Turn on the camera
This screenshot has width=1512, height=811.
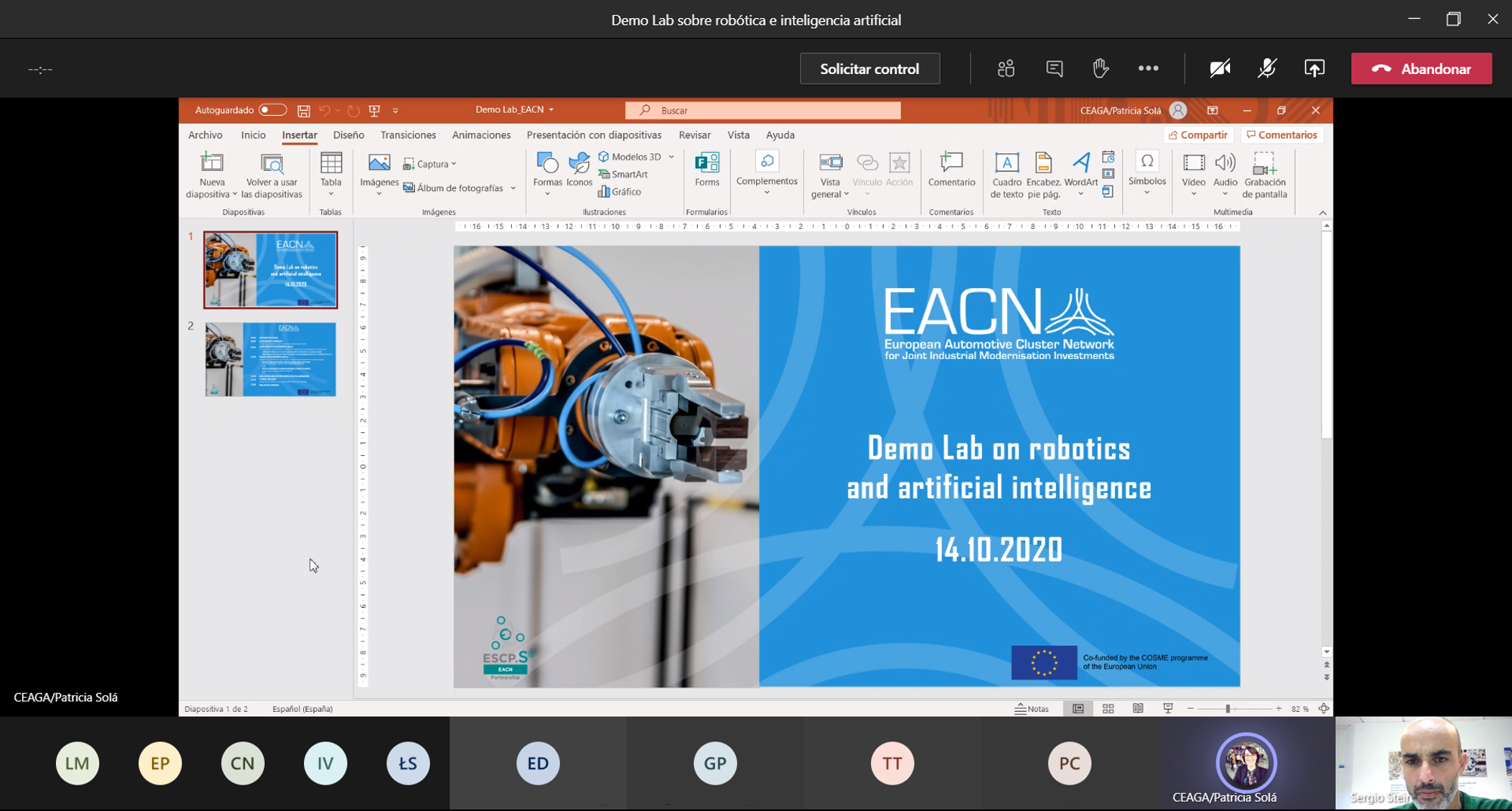coord(1219,69)
